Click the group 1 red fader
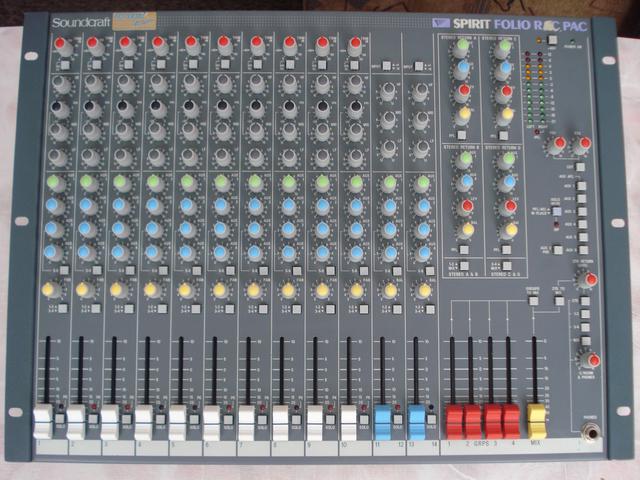 tap(453, 417)
